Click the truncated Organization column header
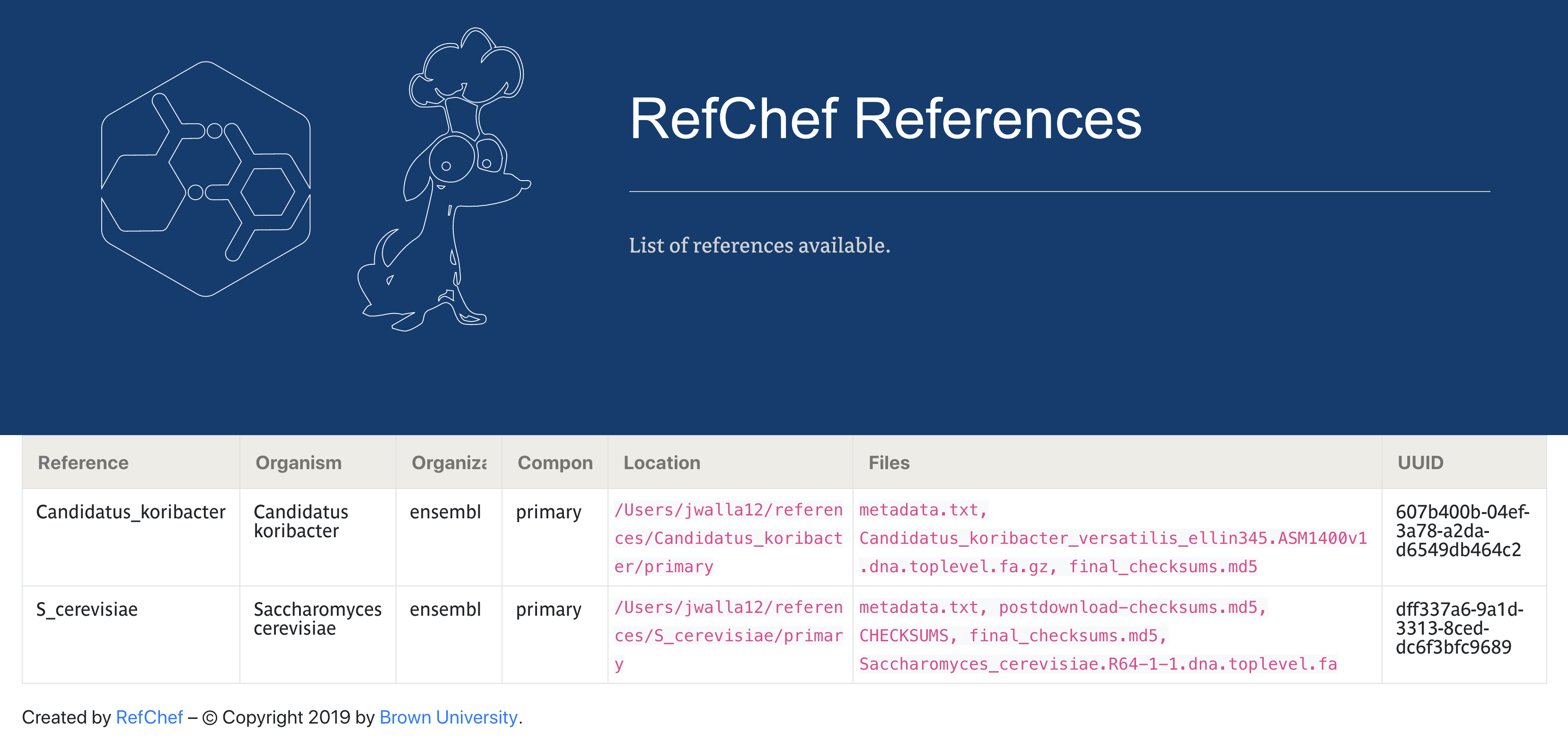This screenshot has height=751, width=1568. point(449,463)
